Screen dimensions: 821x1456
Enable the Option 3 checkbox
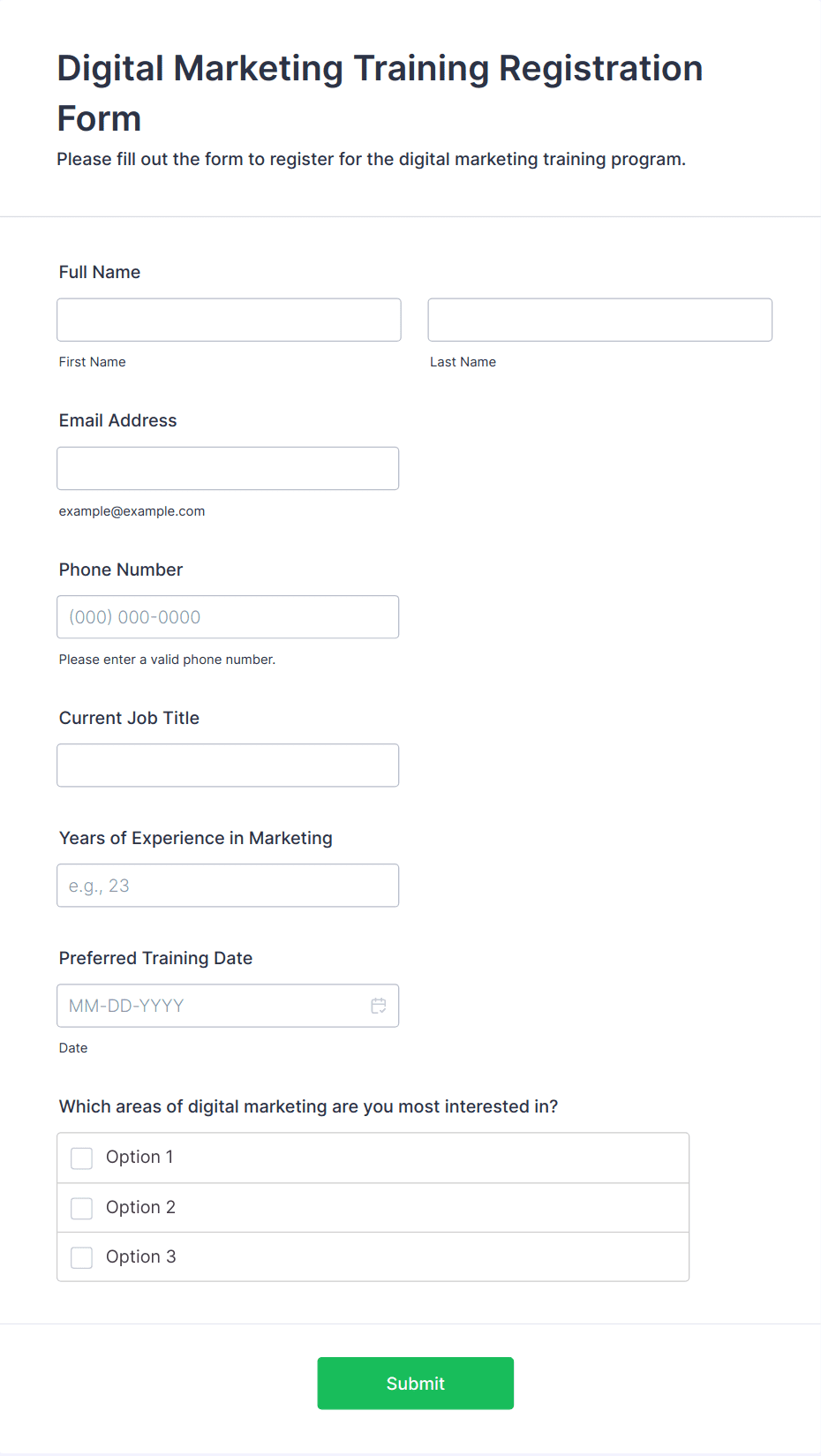tap(82, 1257)
